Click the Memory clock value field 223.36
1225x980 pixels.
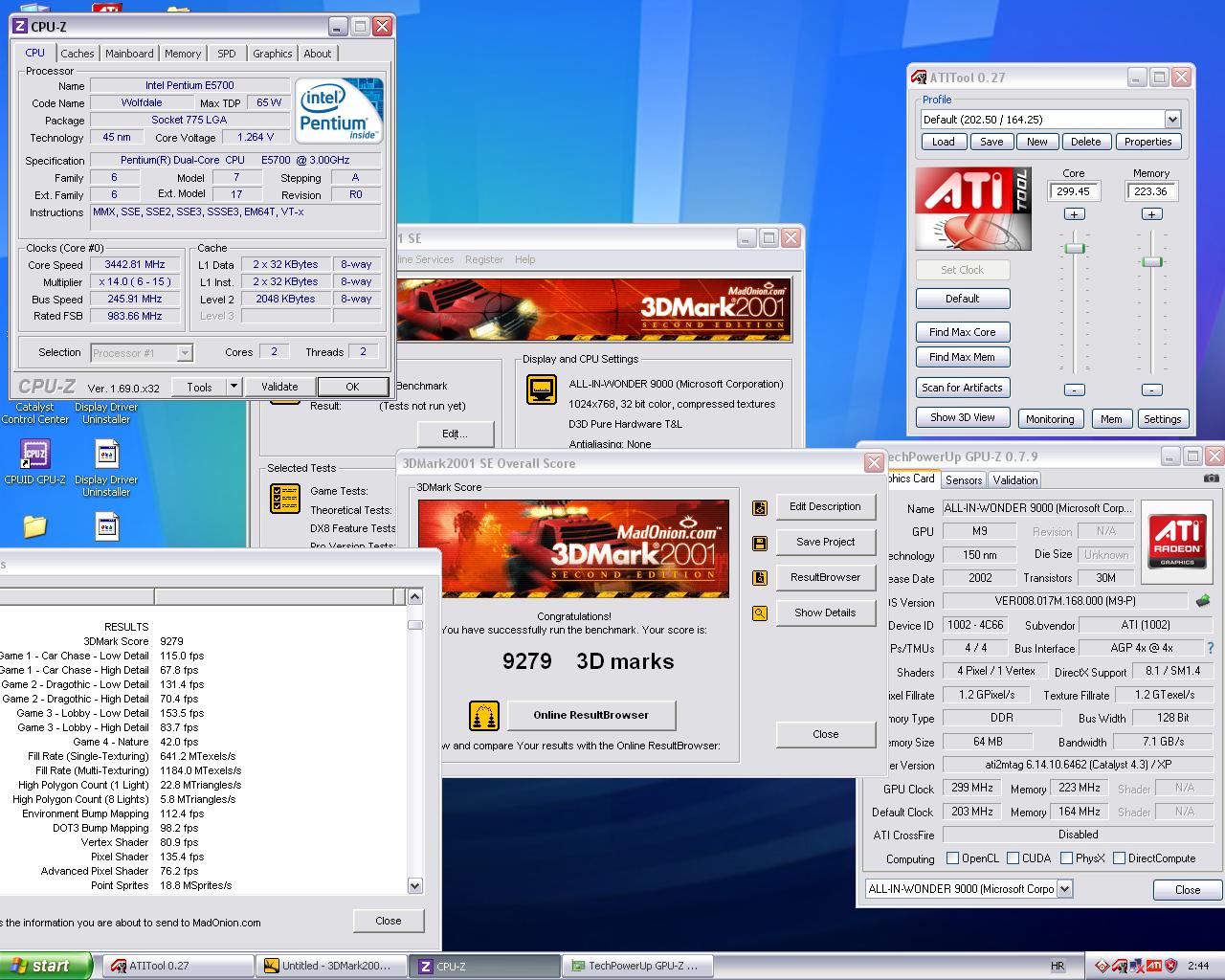point(1151,191)
